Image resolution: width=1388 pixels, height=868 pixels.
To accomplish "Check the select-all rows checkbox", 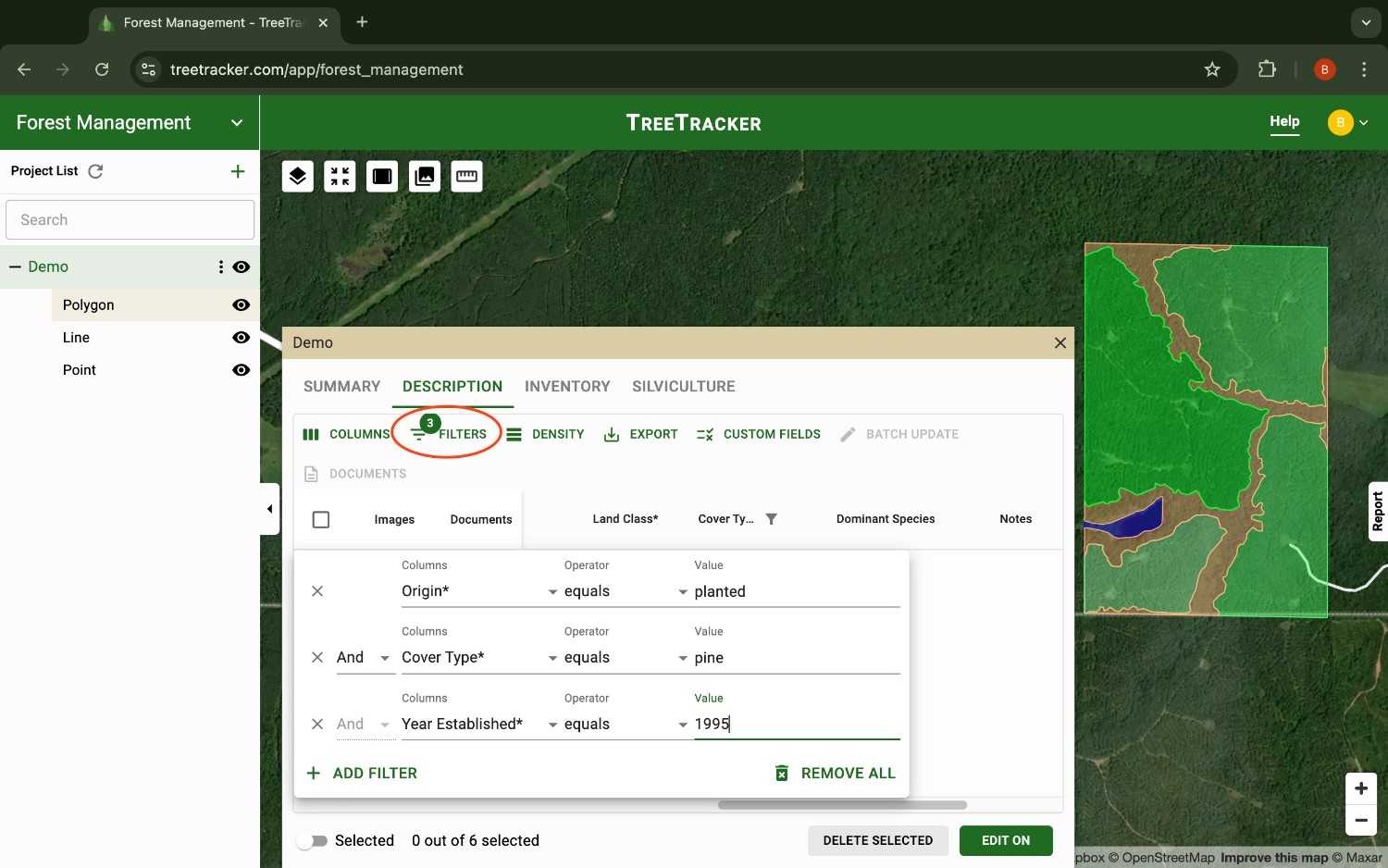I will pyautogui.click(x=321, y=520).
